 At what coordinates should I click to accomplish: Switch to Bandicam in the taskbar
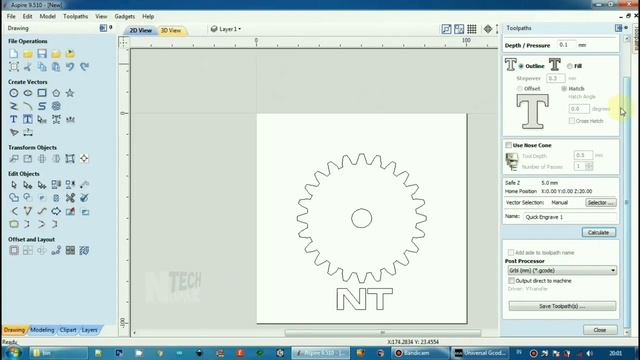coord(420,353)
